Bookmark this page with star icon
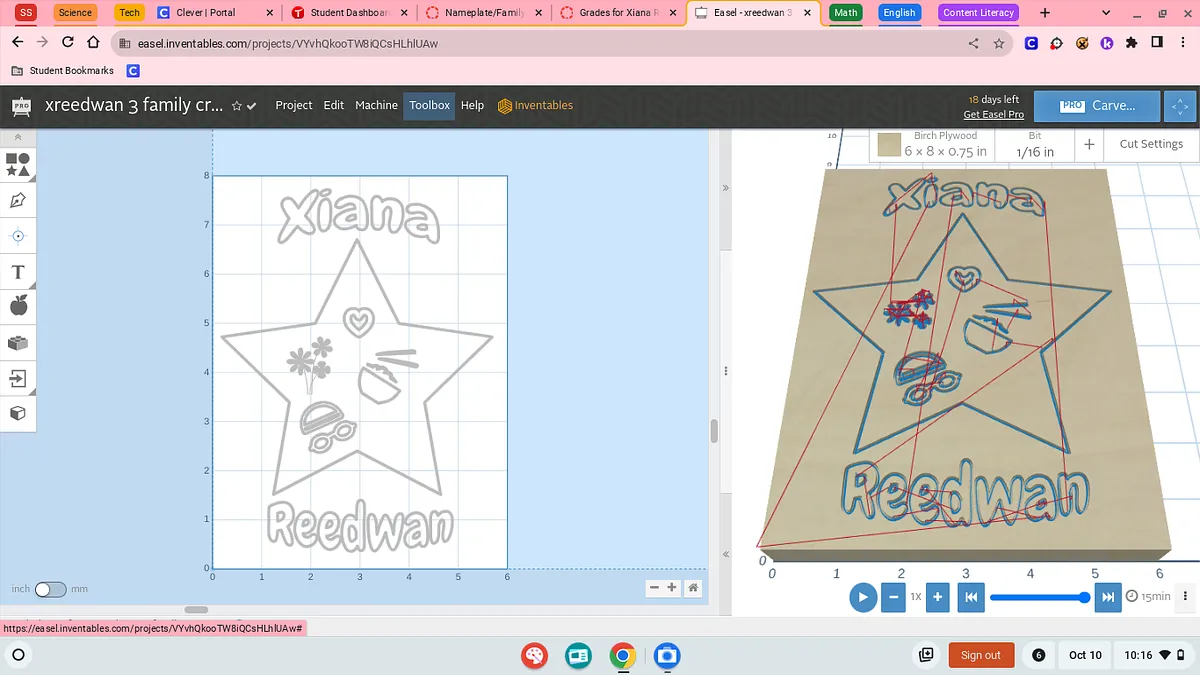Viewport: 1200px width, 675px height. [x=998, y=44]
